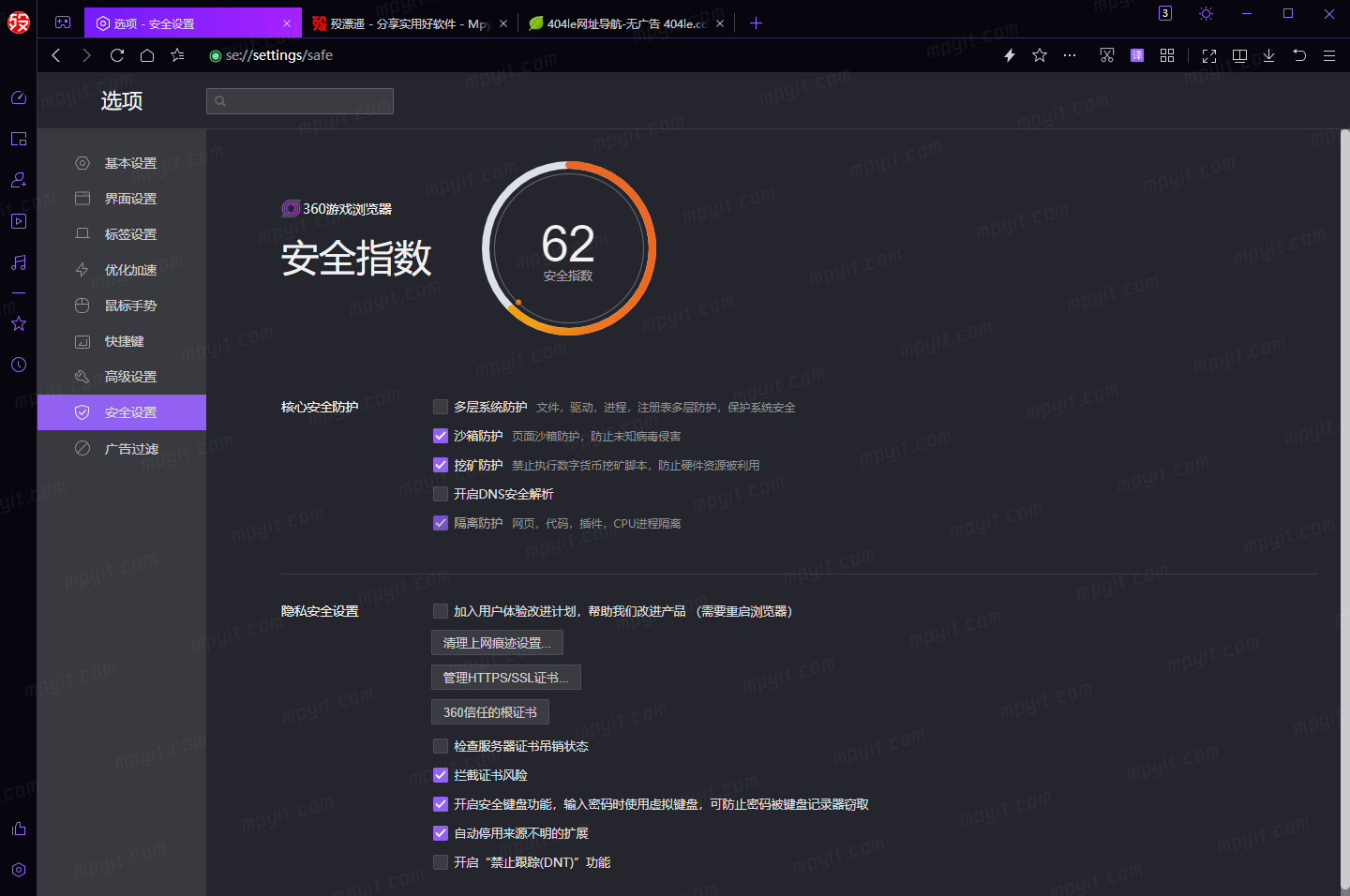Open 基本设置 in the settings menu

pyautogui.click(x=122, y=163)
